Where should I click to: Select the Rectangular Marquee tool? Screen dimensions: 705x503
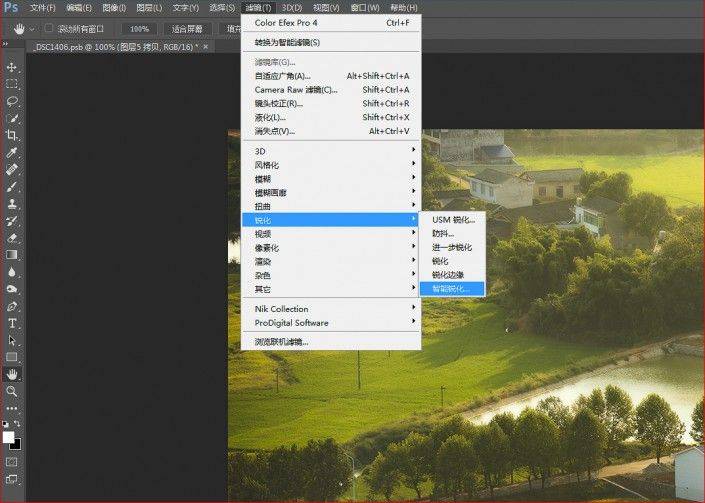point(13,84)
